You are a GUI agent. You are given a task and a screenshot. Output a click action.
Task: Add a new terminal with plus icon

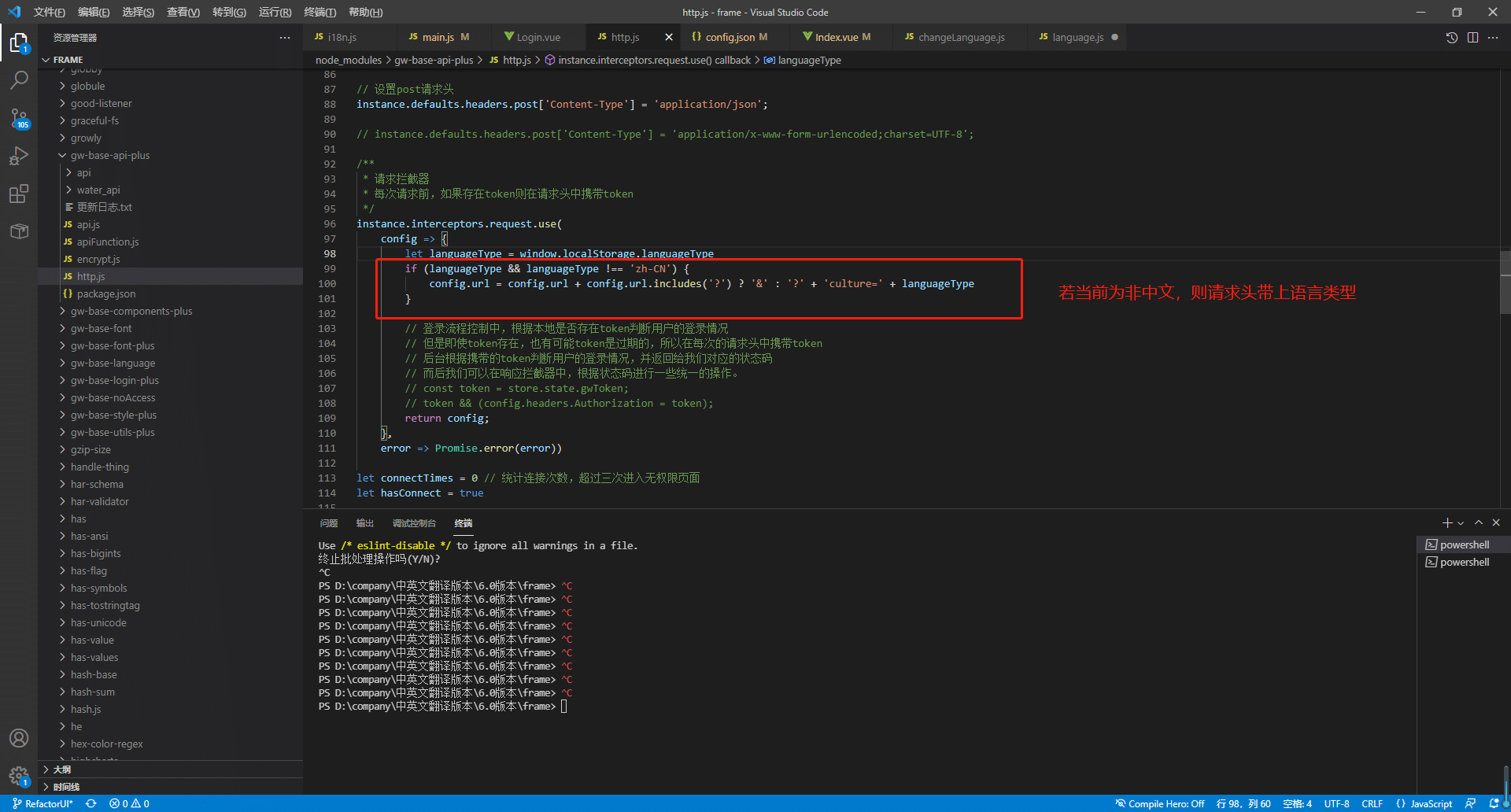pos(1446,523)
